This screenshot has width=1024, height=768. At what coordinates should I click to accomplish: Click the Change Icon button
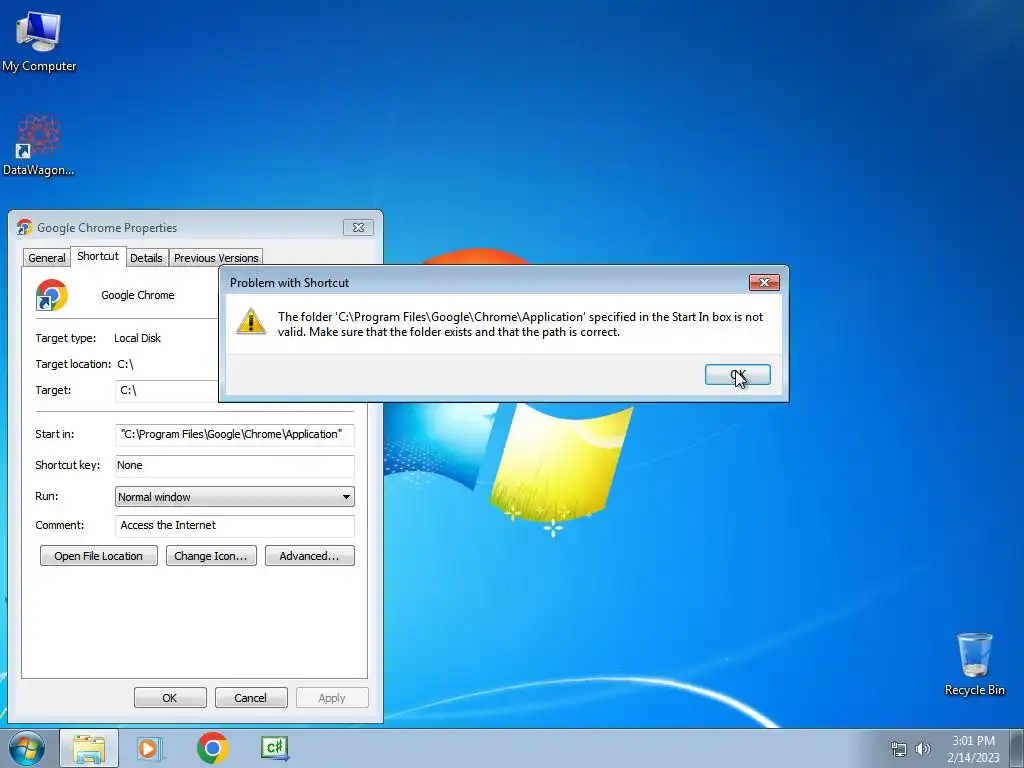tap(211, 556)
